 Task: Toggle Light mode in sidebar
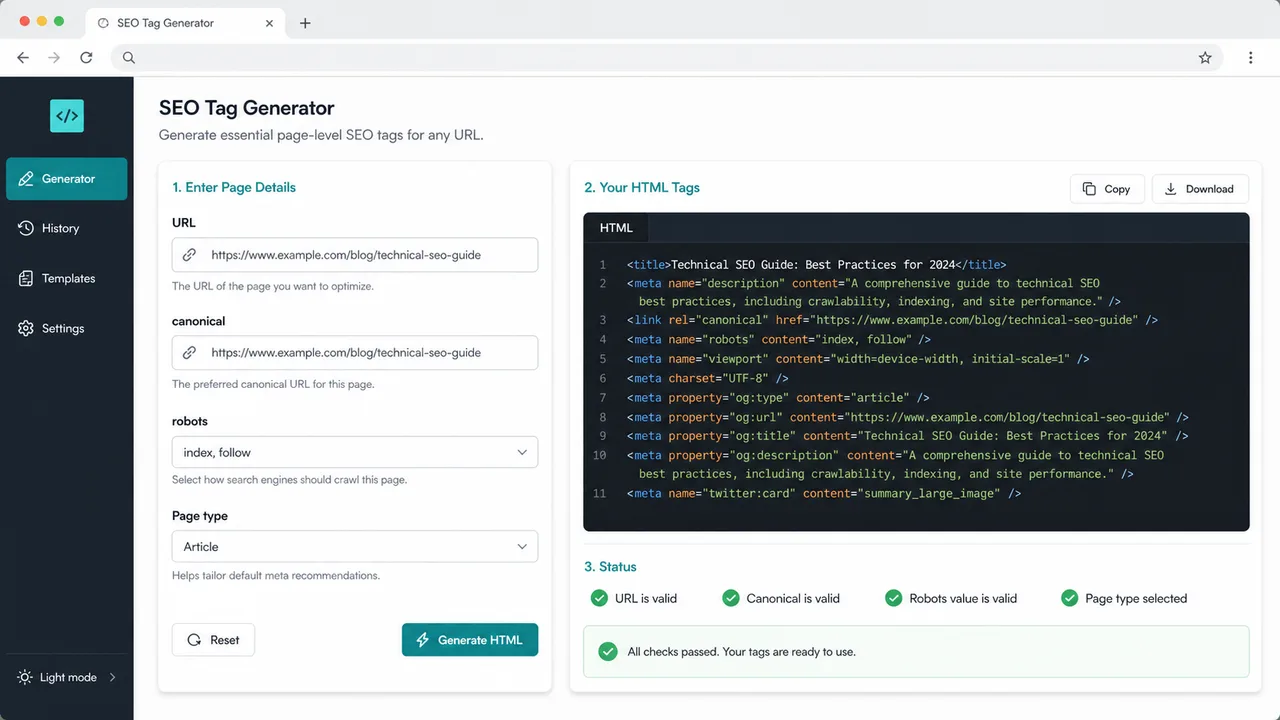[67, 677]
